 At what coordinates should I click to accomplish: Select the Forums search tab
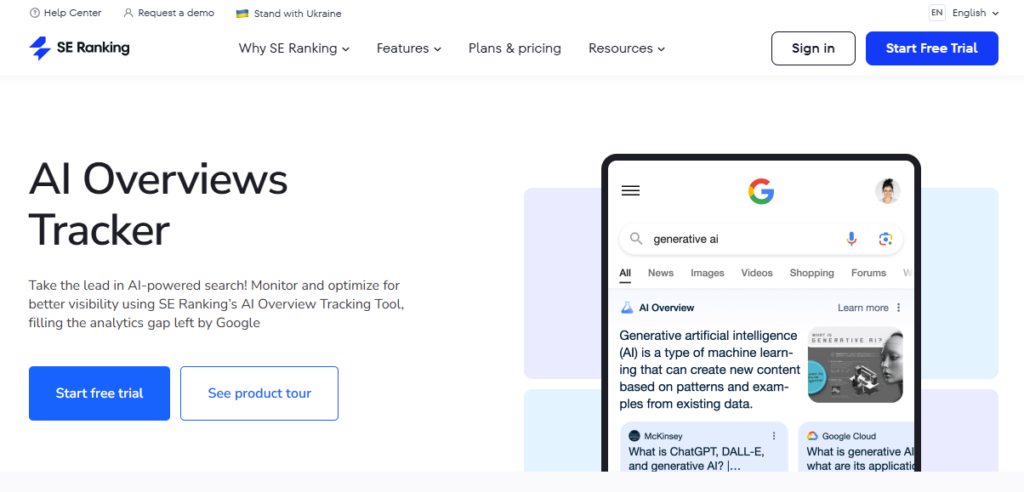[869, 273]
